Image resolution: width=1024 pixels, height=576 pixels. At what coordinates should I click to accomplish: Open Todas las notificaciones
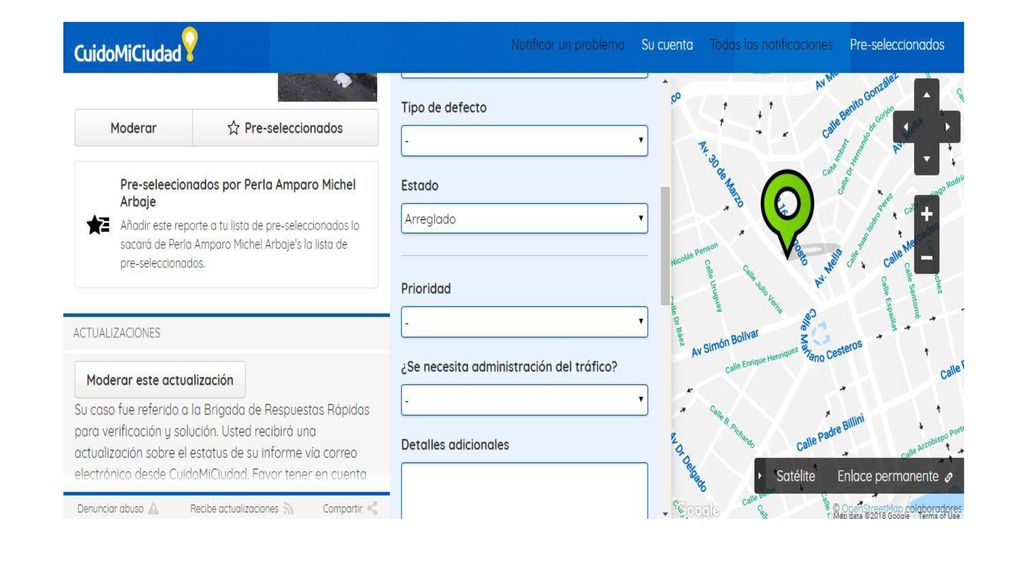coord(771,45)
